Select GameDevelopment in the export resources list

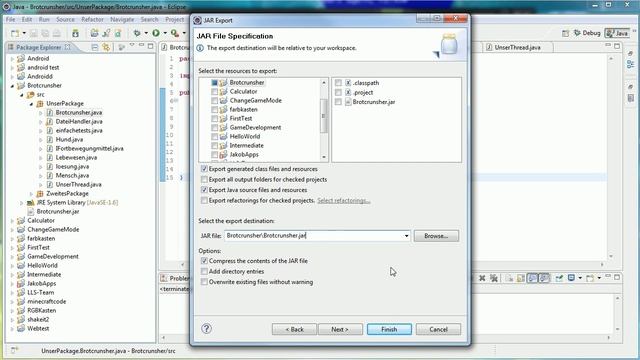click(x=255, y=127)
